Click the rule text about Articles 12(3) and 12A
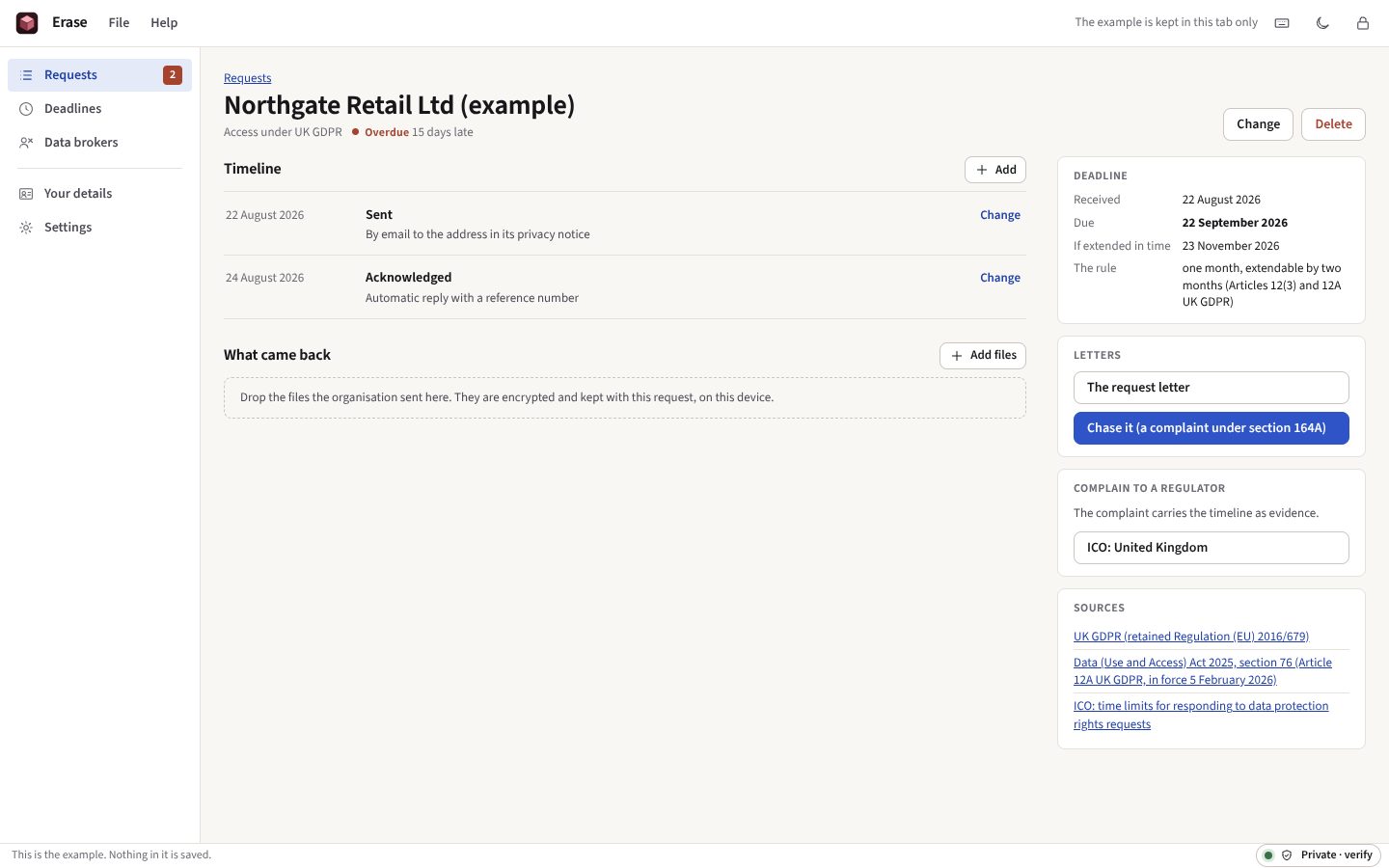This screenshot has height=868, width=1389. pos(1262,285)
